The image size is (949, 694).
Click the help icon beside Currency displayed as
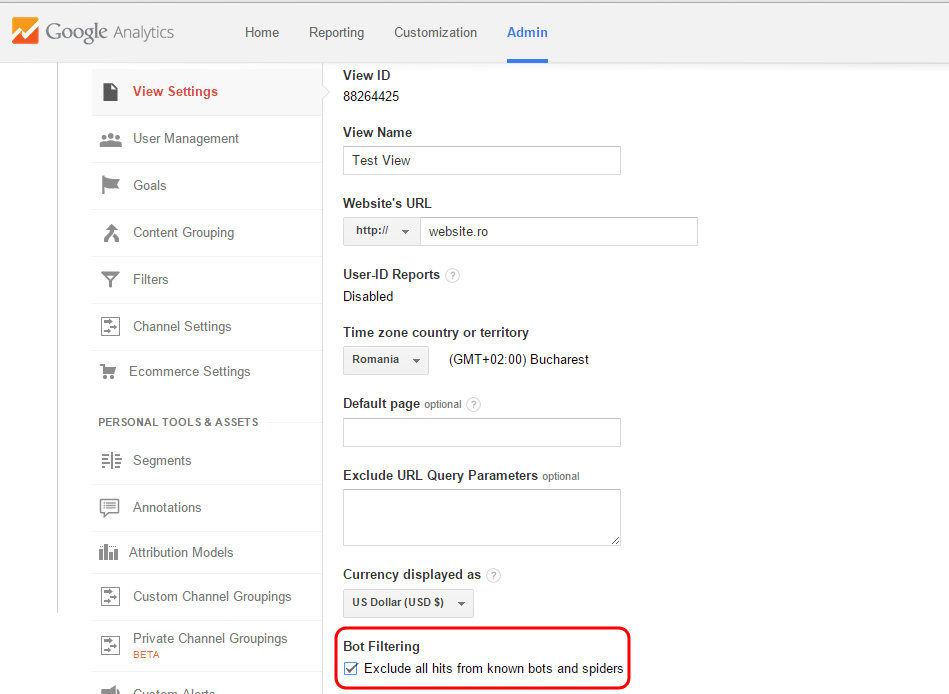pyautogui.click(x=493, y=575)
